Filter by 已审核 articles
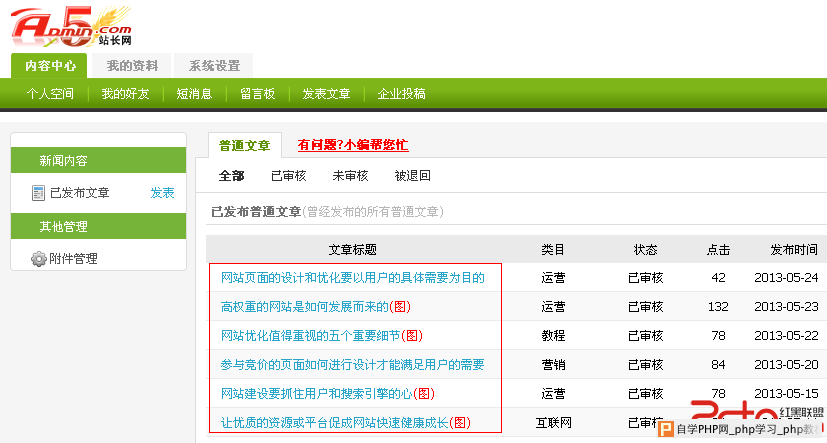This screenshot has height=443, width=827. 289,176
